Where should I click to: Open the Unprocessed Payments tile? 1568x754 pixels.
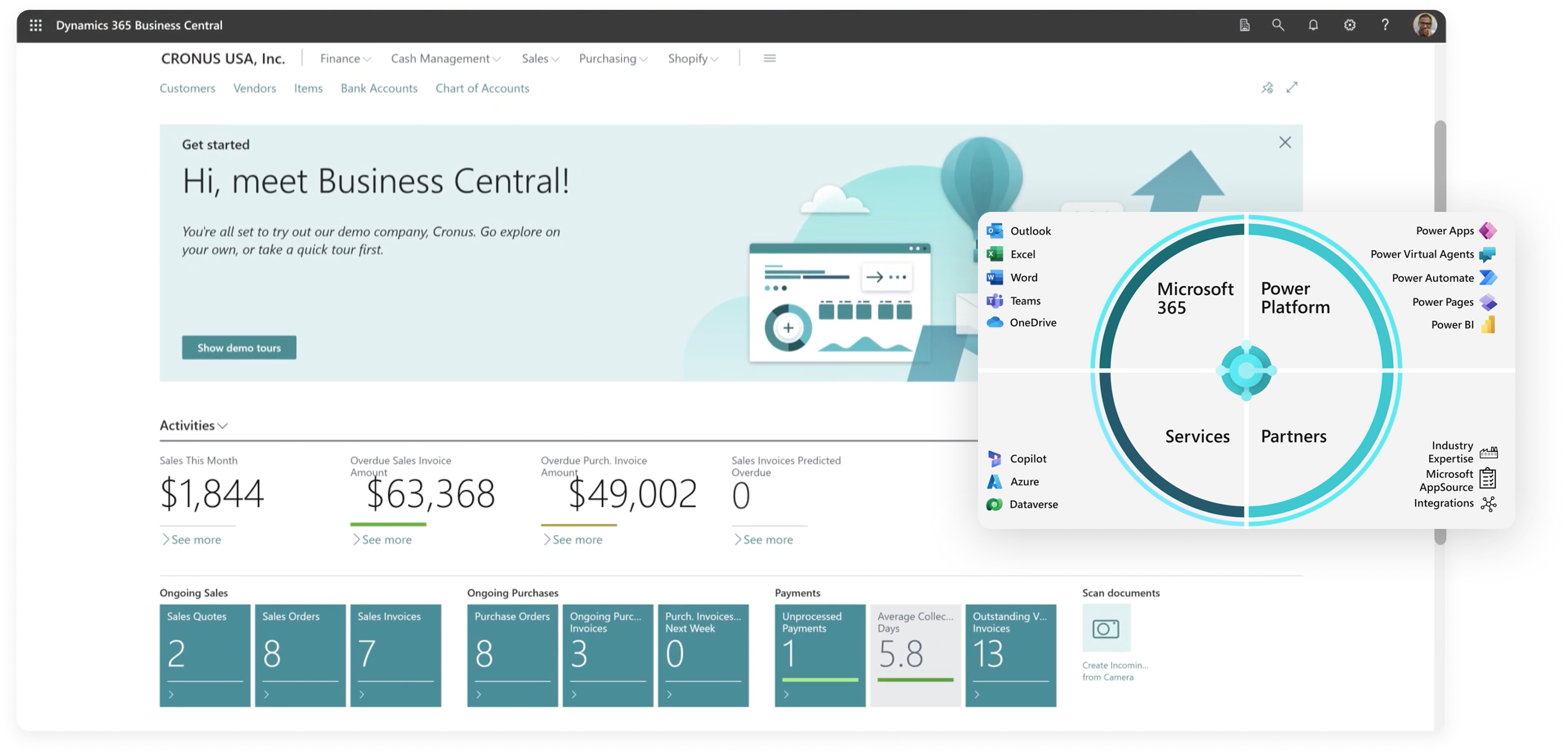[x=820, y=655]
